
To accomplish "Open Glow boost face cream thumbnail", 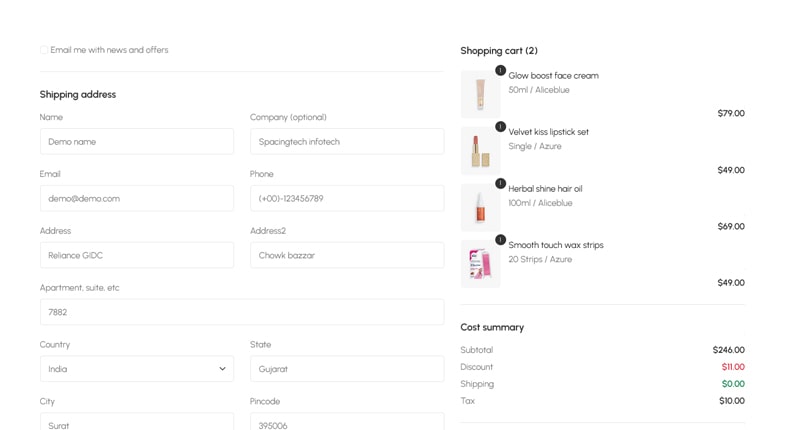I will point(480,94).
